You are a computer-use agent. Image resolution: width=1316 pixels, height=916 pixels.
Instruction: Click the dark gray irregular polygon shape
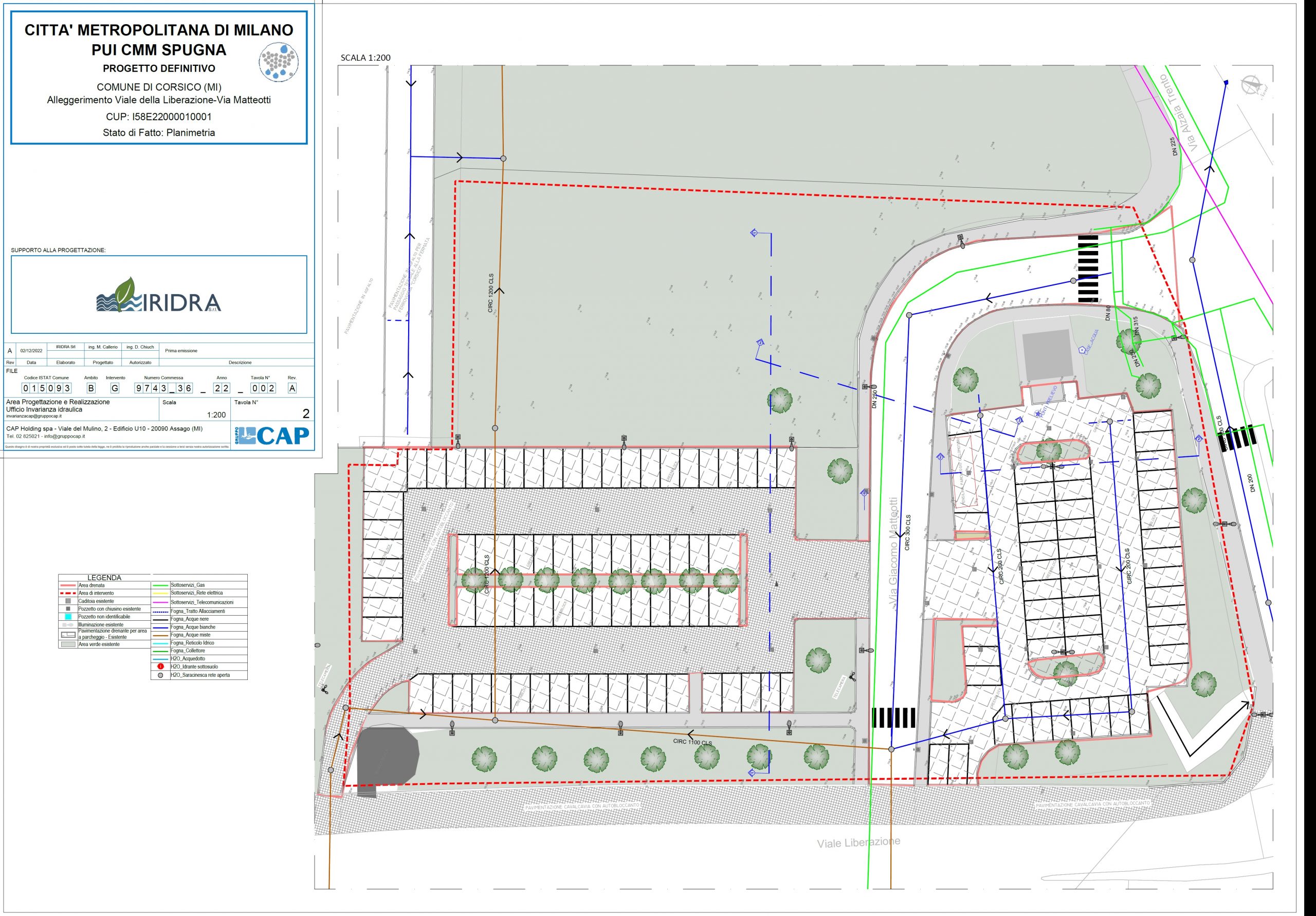[388, 756]
